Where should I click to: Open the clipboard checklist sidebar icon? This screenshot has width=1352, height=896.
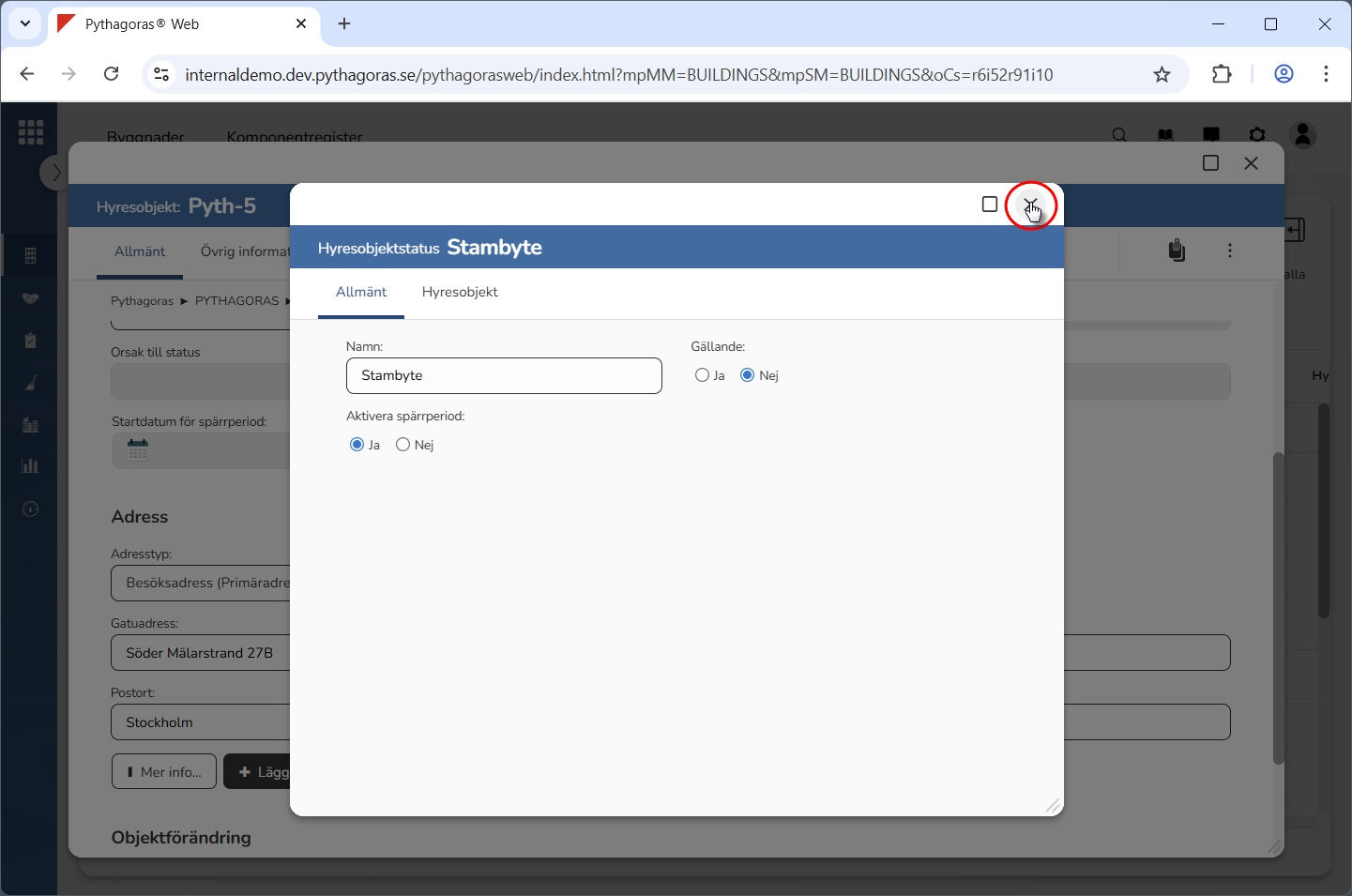30,341
